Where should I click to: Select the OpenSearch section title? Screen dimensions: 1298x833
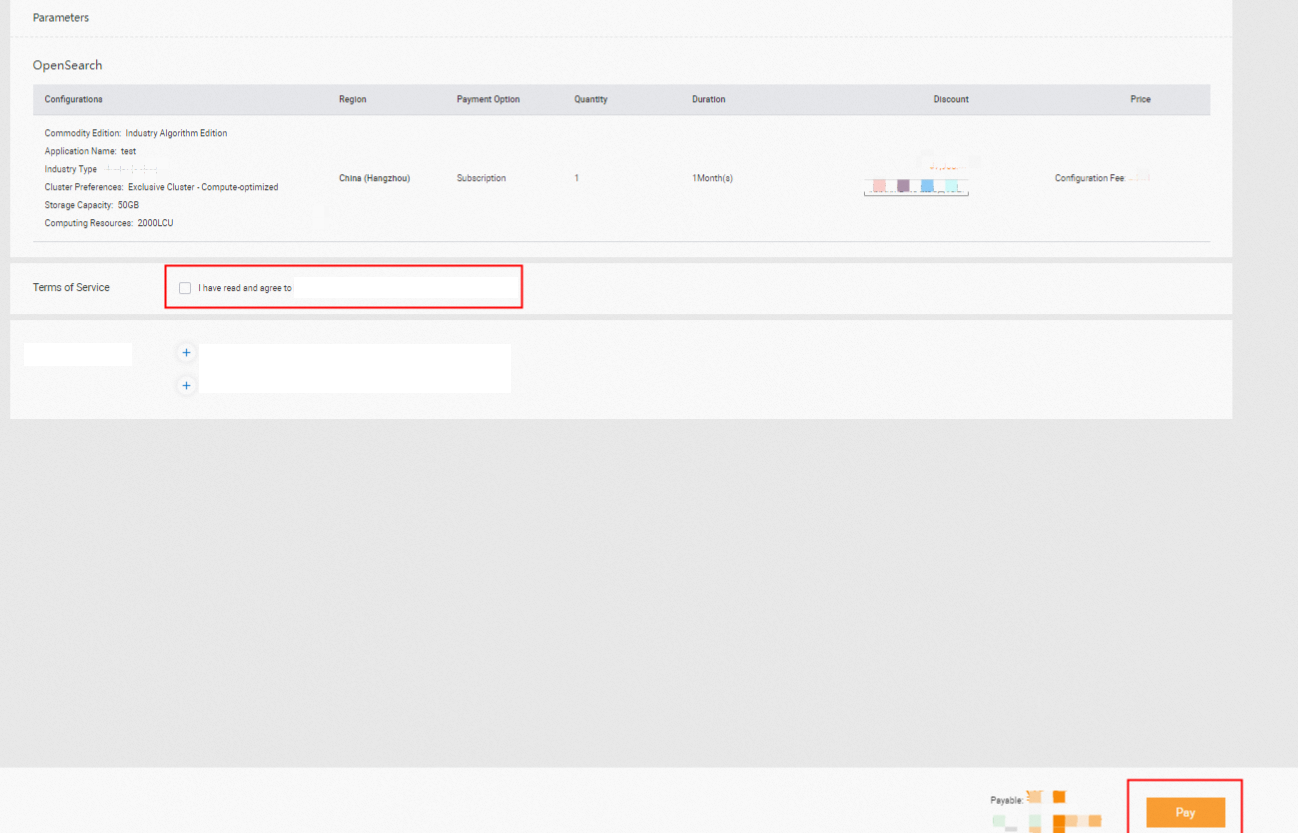tap(67, 65)
